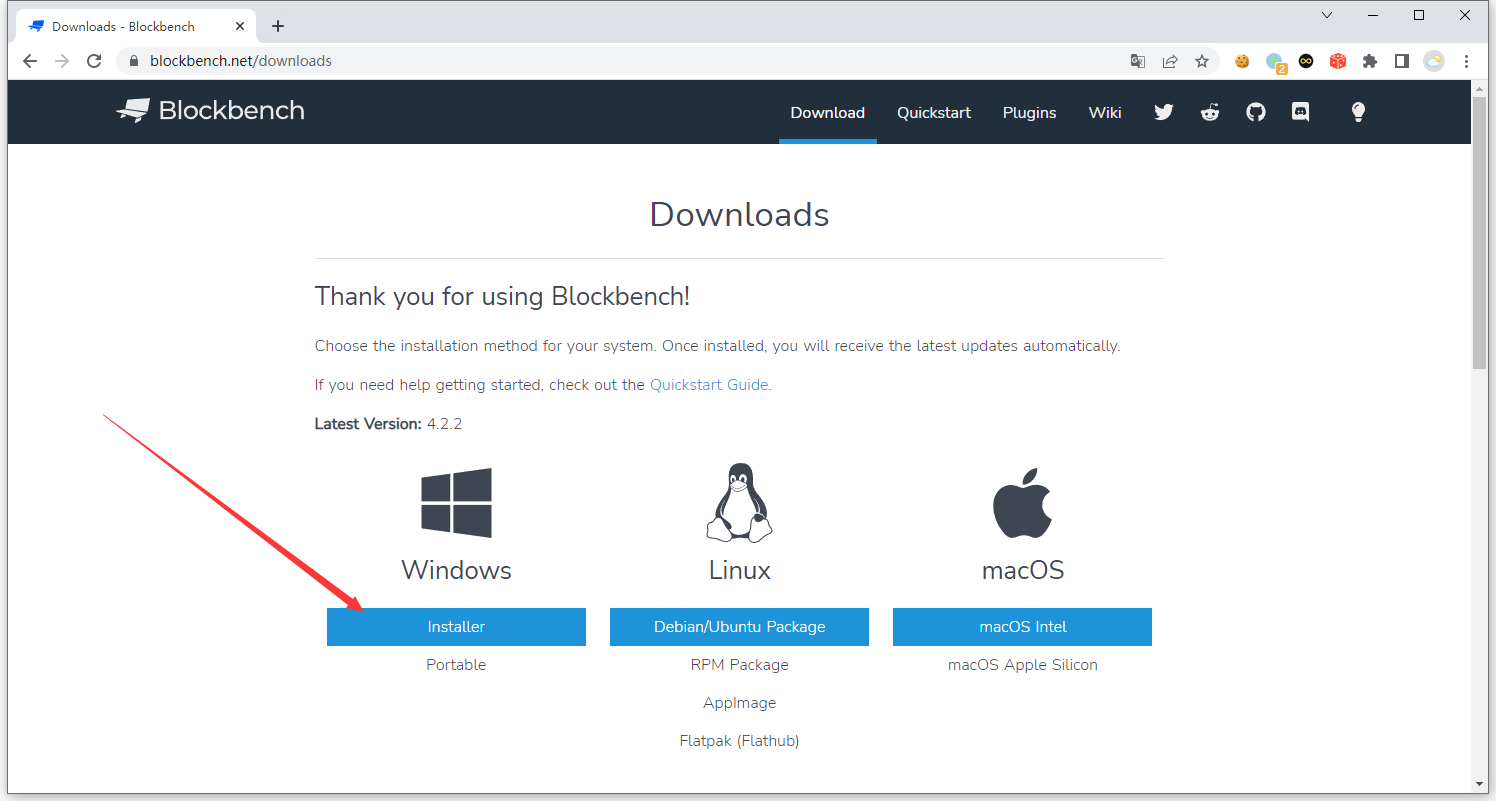This screenshot has width=1496, height=801.
Task: Open tab search chevron in title bar
Action: click(1327, 15)
